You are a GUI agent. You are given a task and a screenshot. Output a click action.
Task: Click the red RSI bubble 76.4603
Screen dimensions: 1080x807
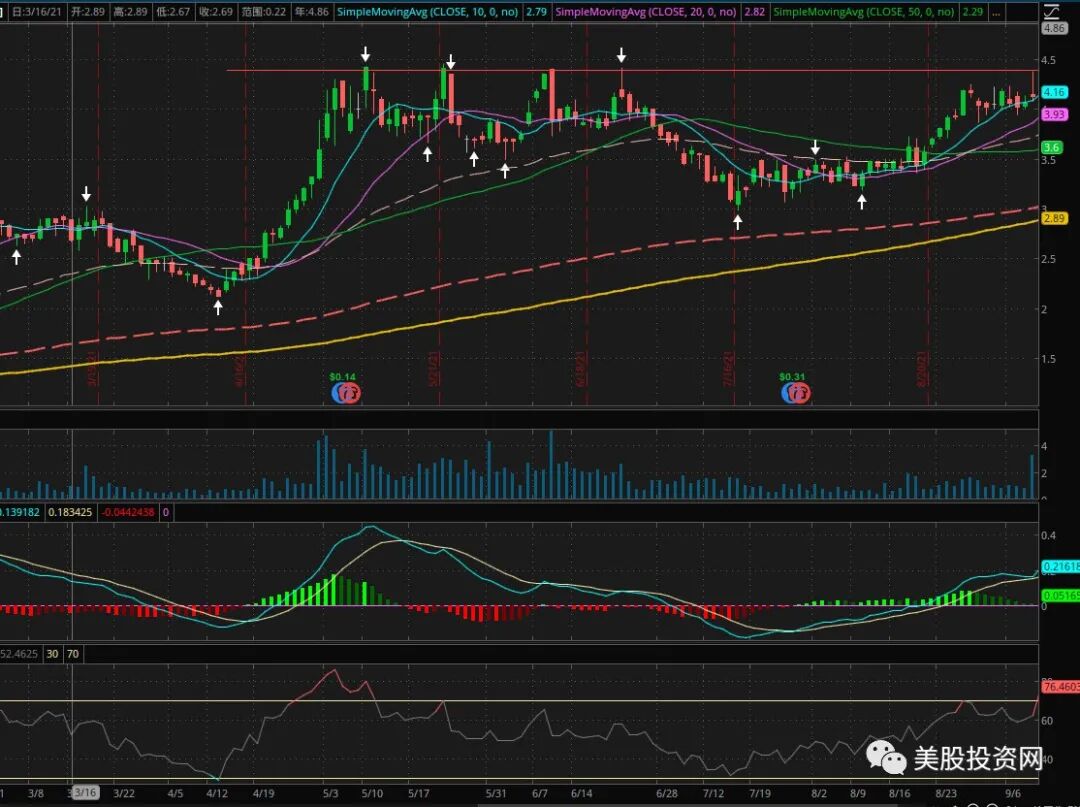tap(1061, 687)
